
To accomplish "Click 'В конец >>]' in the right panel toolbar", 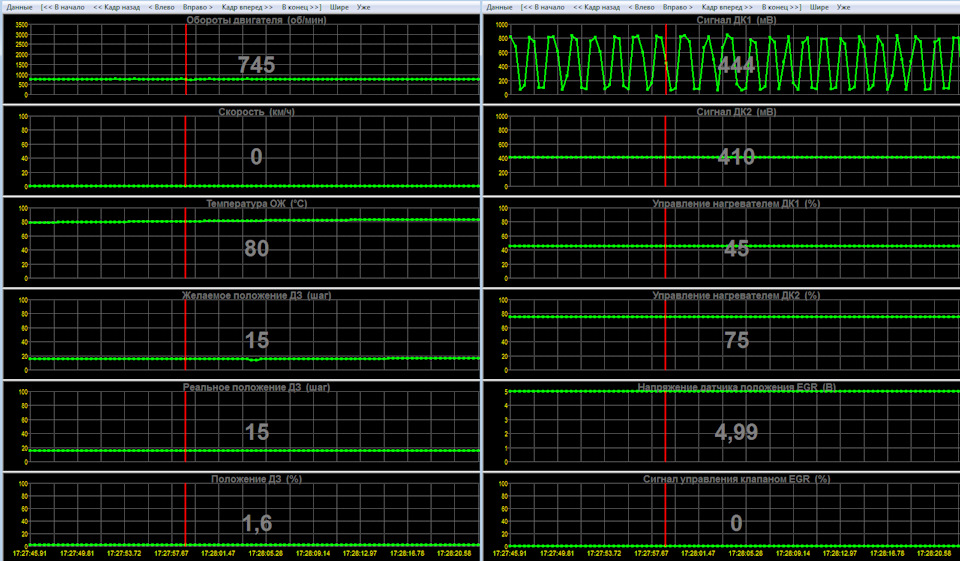I will click(x=781, y=7).
